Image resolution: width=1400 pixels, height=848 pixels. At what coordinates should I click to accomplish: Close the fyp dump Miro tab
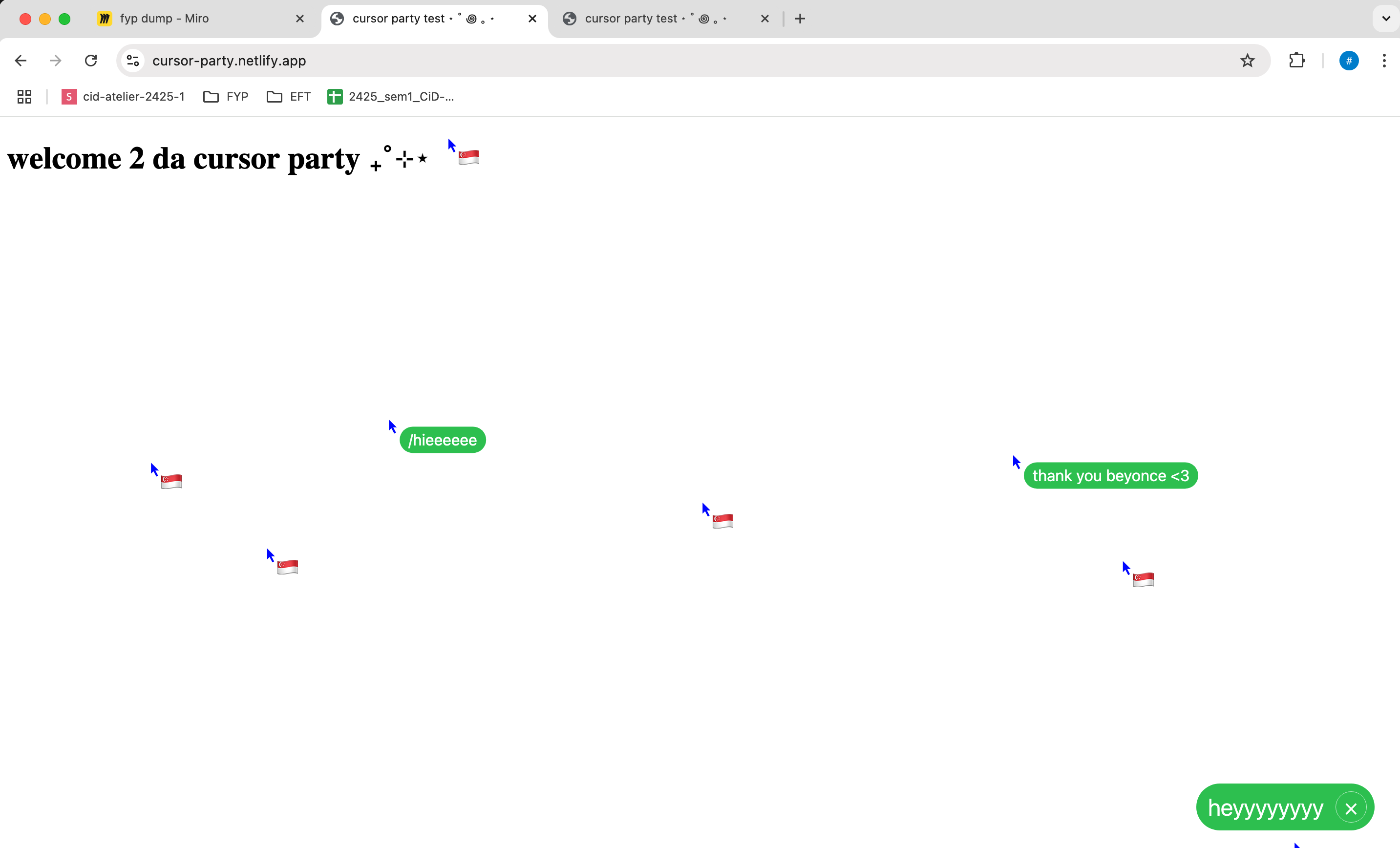(x=300, y=18)
